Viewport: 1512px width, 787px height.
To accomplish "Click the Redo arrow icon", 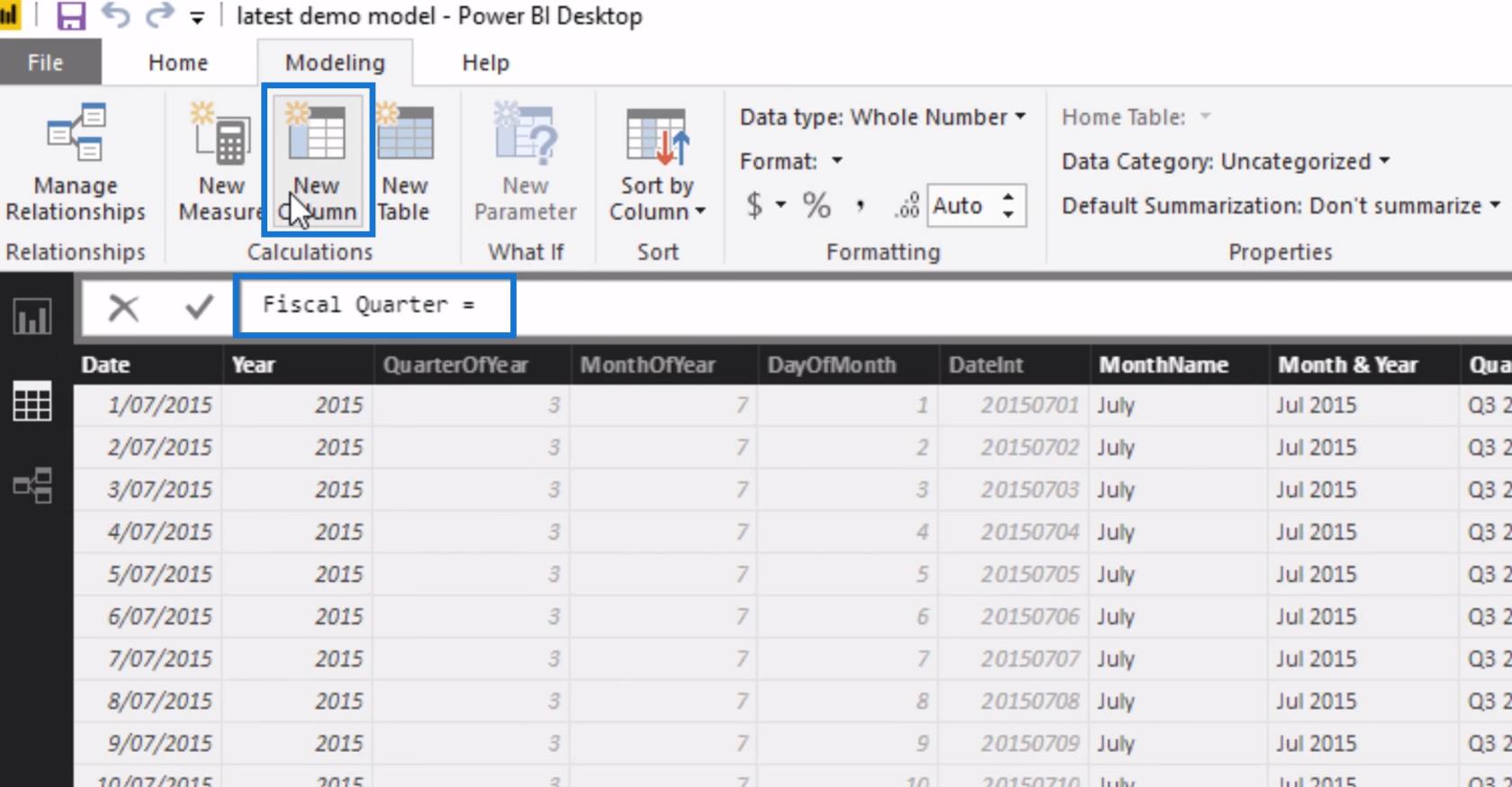I will (x=160, y=15).
